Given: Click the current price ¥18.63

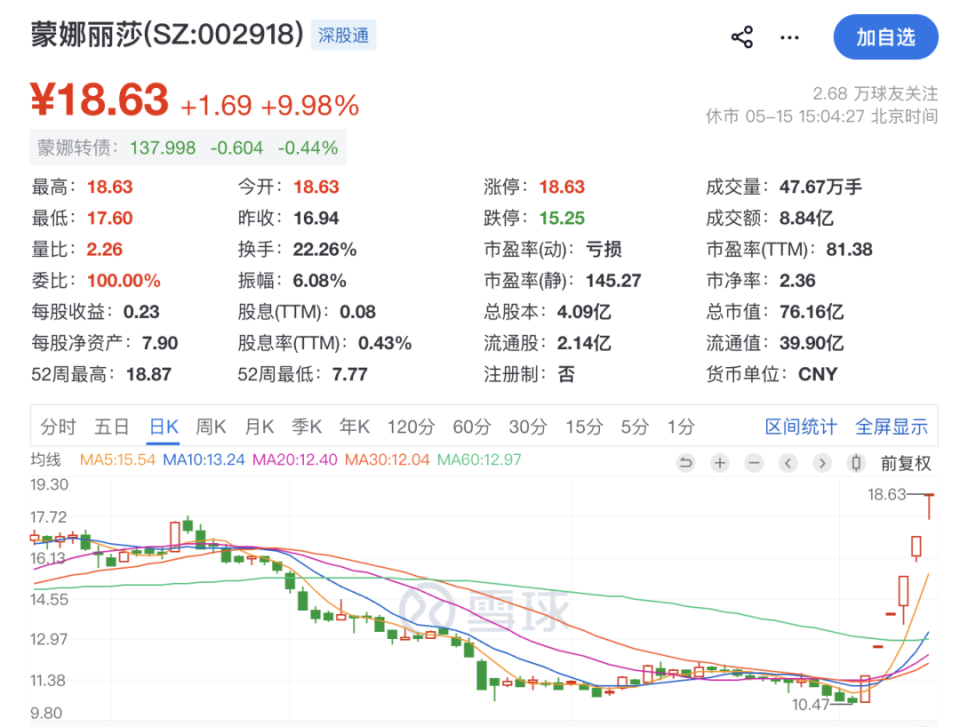Looking at the screenshot, I should [x=100, y=100].
